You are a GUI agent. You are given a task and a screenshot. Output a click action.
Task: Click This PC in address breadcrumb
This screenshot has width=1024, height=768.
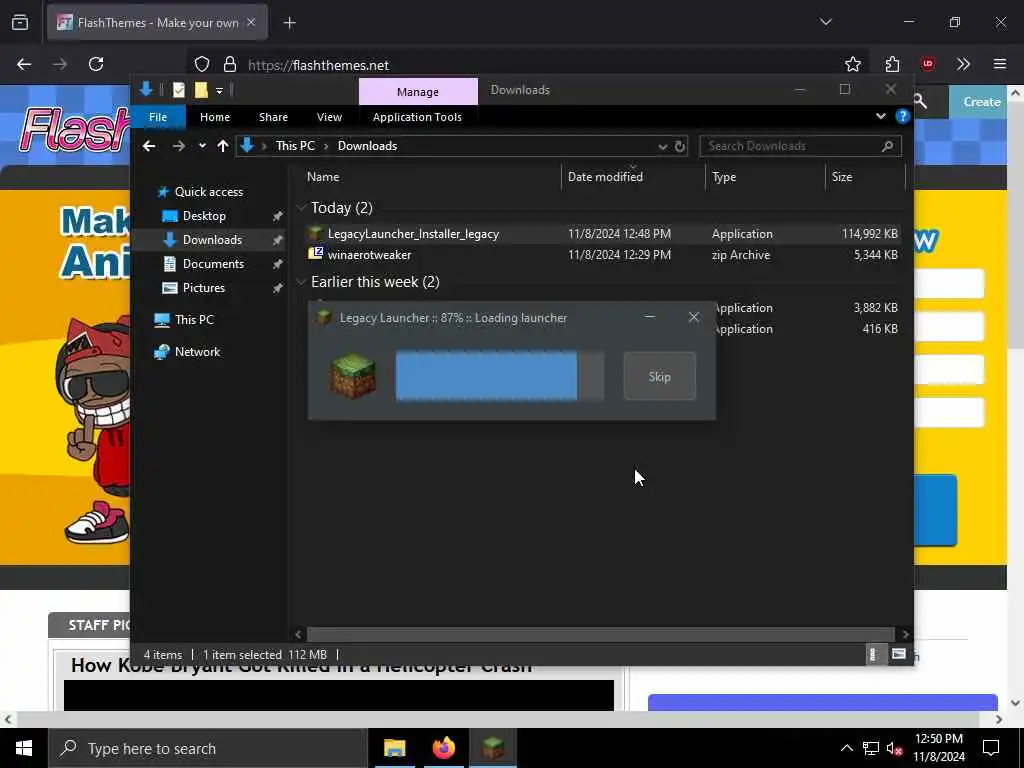tap(295, 146)
